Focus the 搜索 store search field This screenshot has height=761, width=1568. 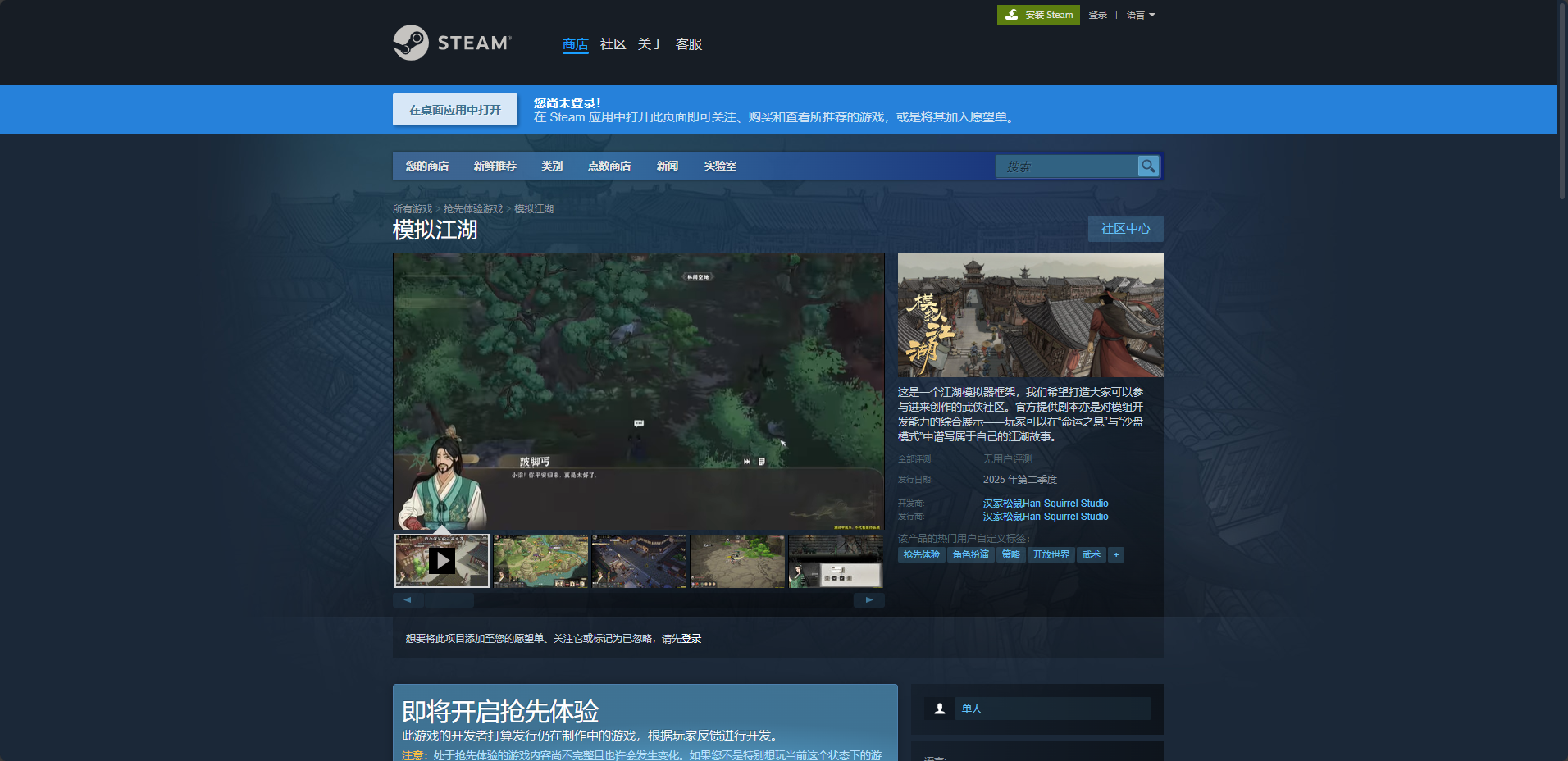click(1066, 166)
